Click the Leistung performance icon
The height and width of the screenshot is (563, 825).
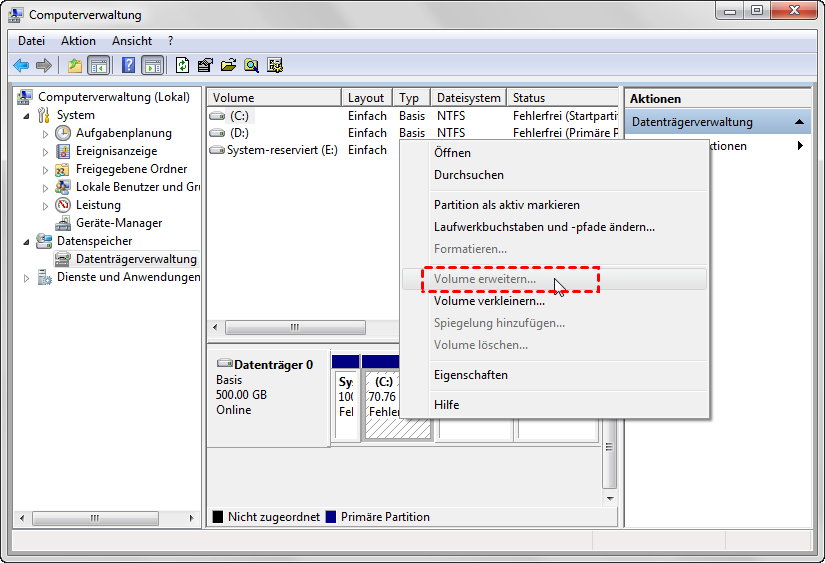pos(63,205)
